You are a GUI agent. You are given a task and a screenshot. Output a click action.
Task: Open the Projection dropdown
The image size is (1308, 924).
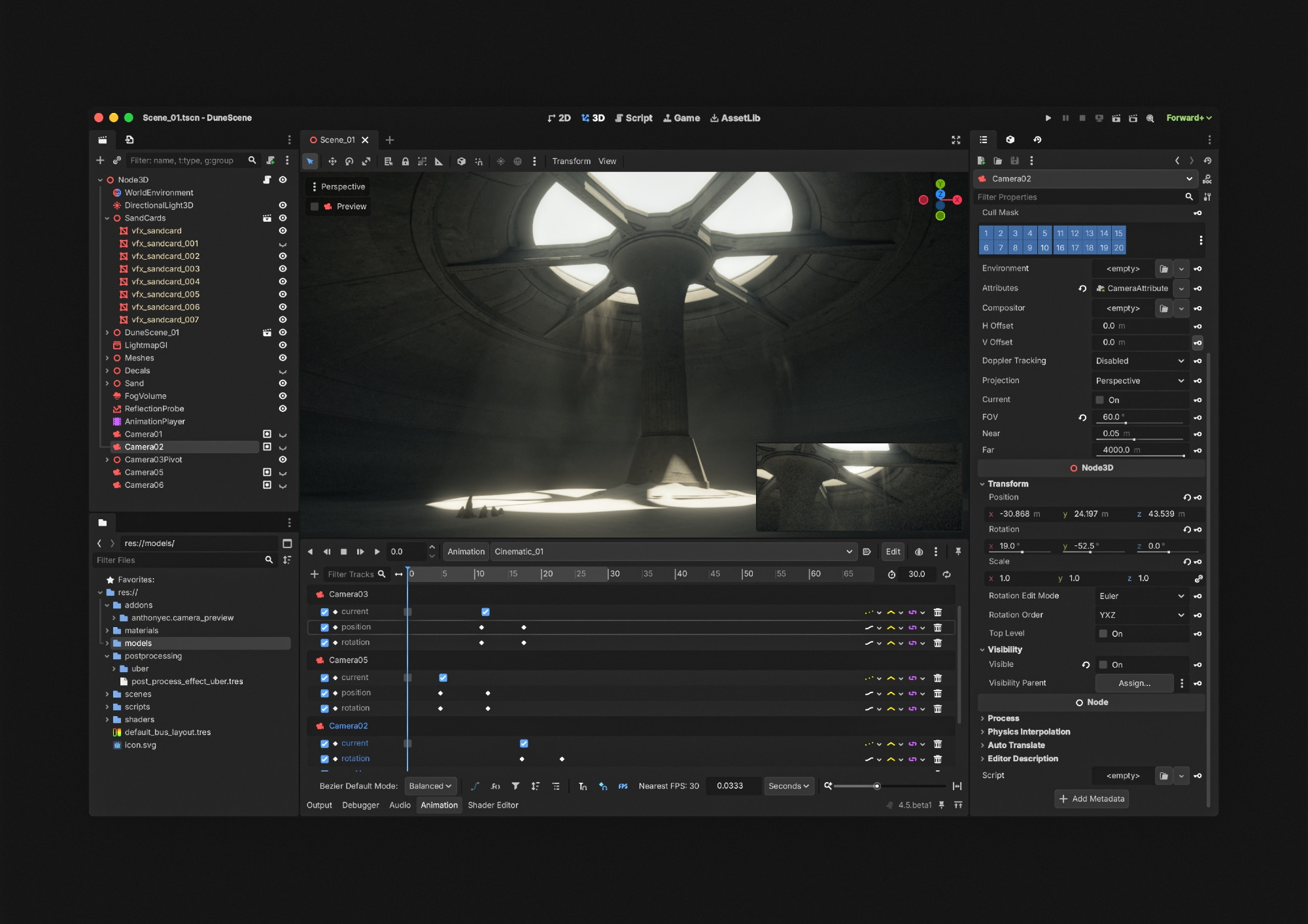click(x=1139, y=381)
